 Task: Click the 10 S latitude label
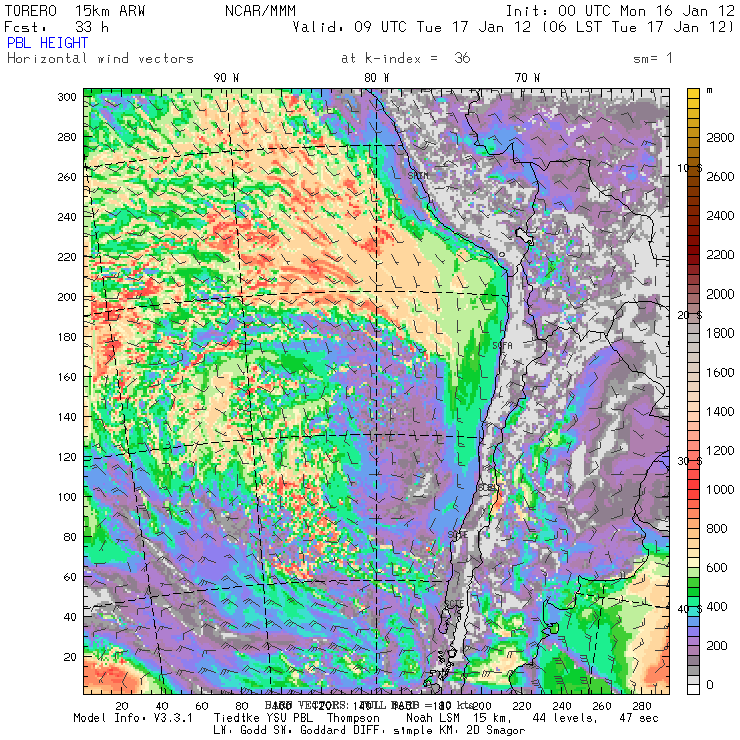click(x=690, y=168)
